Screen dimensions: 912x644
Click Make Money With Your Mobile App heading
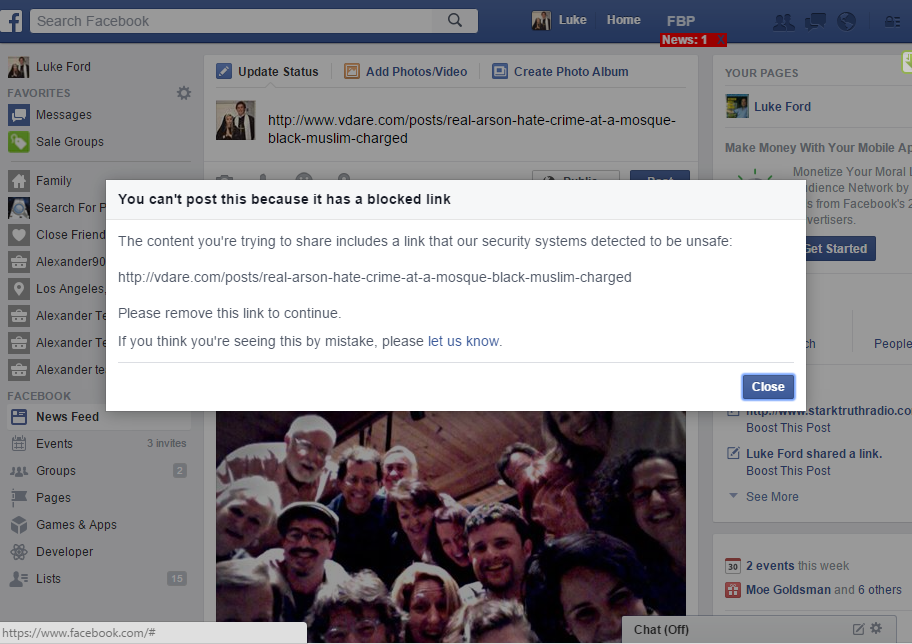818,148
